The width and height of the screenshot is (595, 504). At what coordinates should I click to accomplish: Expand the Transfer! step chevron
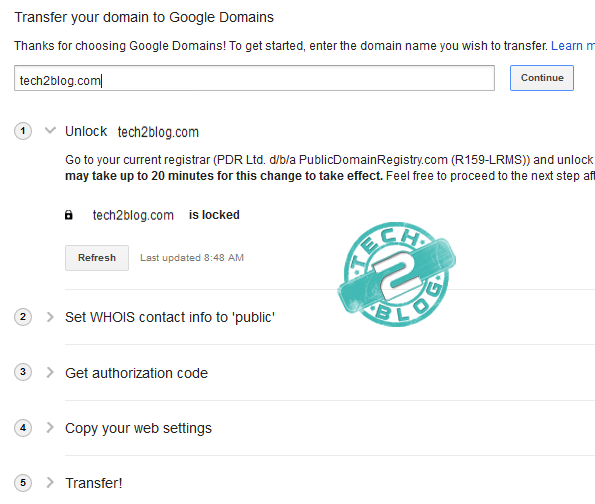(50, 483)
